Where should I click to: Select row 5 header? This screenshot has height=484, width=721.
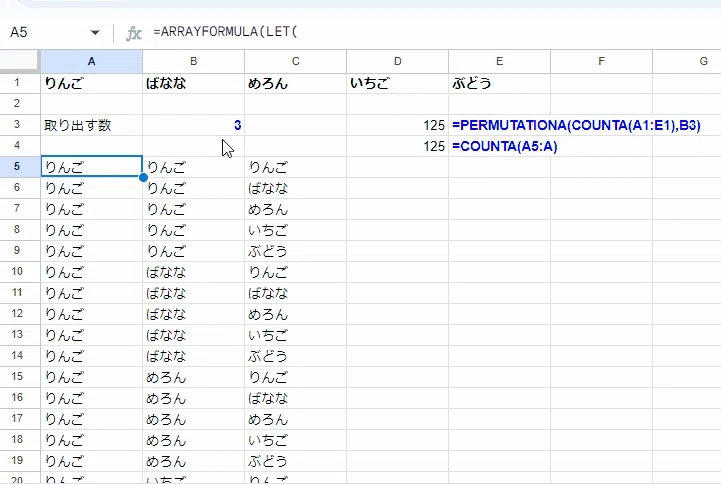17,166
